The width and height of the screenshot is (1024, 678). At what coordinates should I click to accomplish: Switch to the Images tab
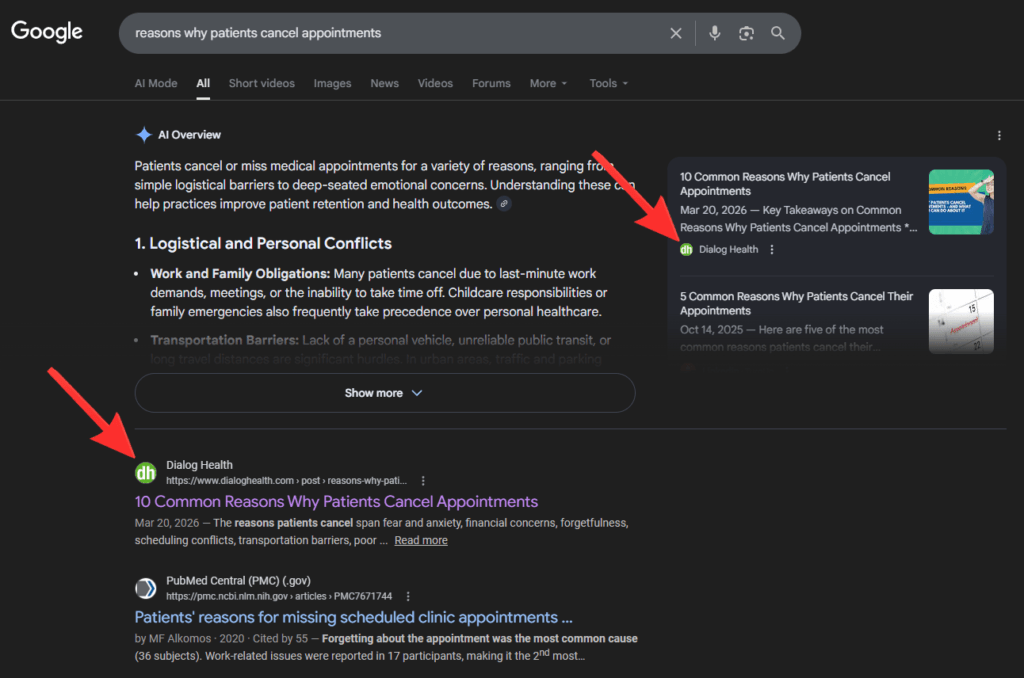click(332, 83)
